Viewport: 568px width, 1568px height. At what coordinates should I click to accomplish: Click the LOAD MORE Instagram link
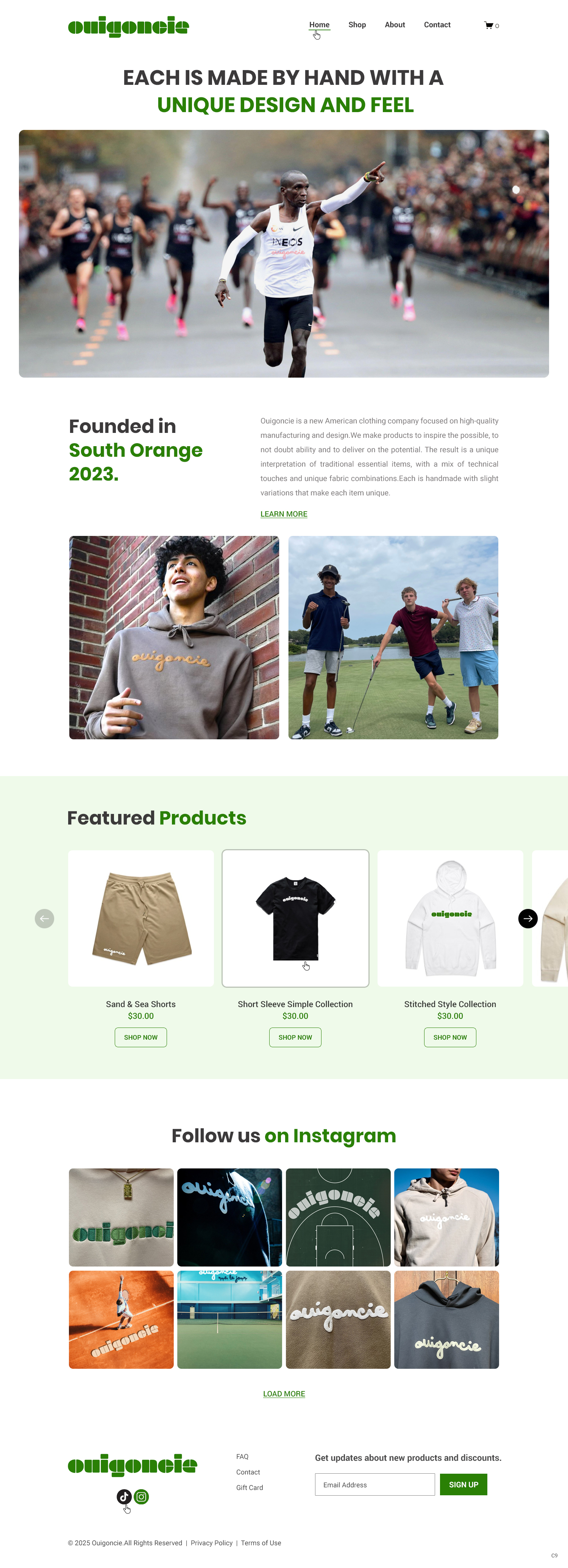click(284, 1393)
